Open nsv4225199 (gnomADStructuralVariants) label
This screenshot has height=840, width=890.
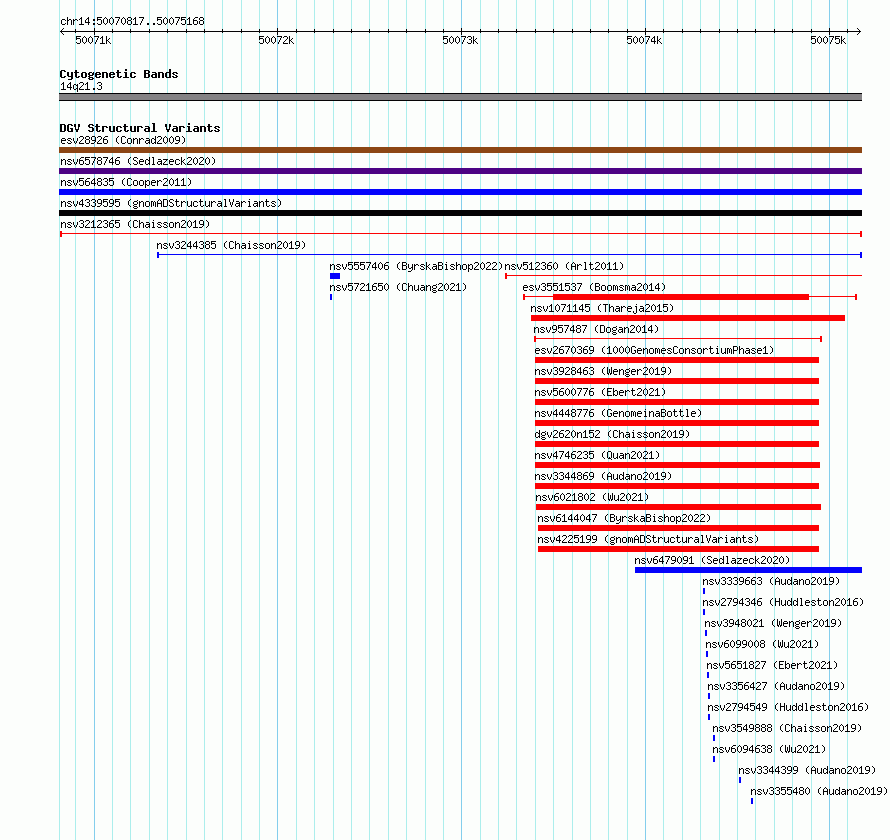pyautogui.click(x=648, y=539)
